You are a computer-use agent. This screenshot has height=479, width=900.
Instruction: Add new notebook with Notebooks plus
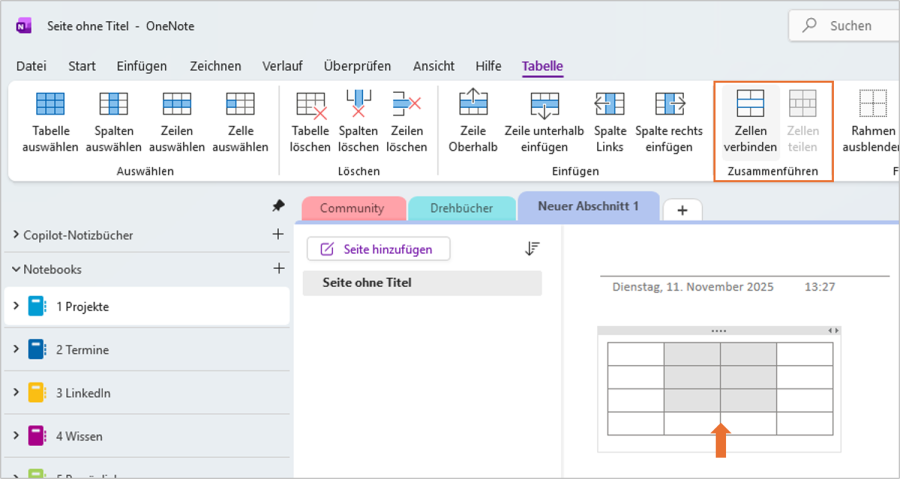click(x=278, y=268)
